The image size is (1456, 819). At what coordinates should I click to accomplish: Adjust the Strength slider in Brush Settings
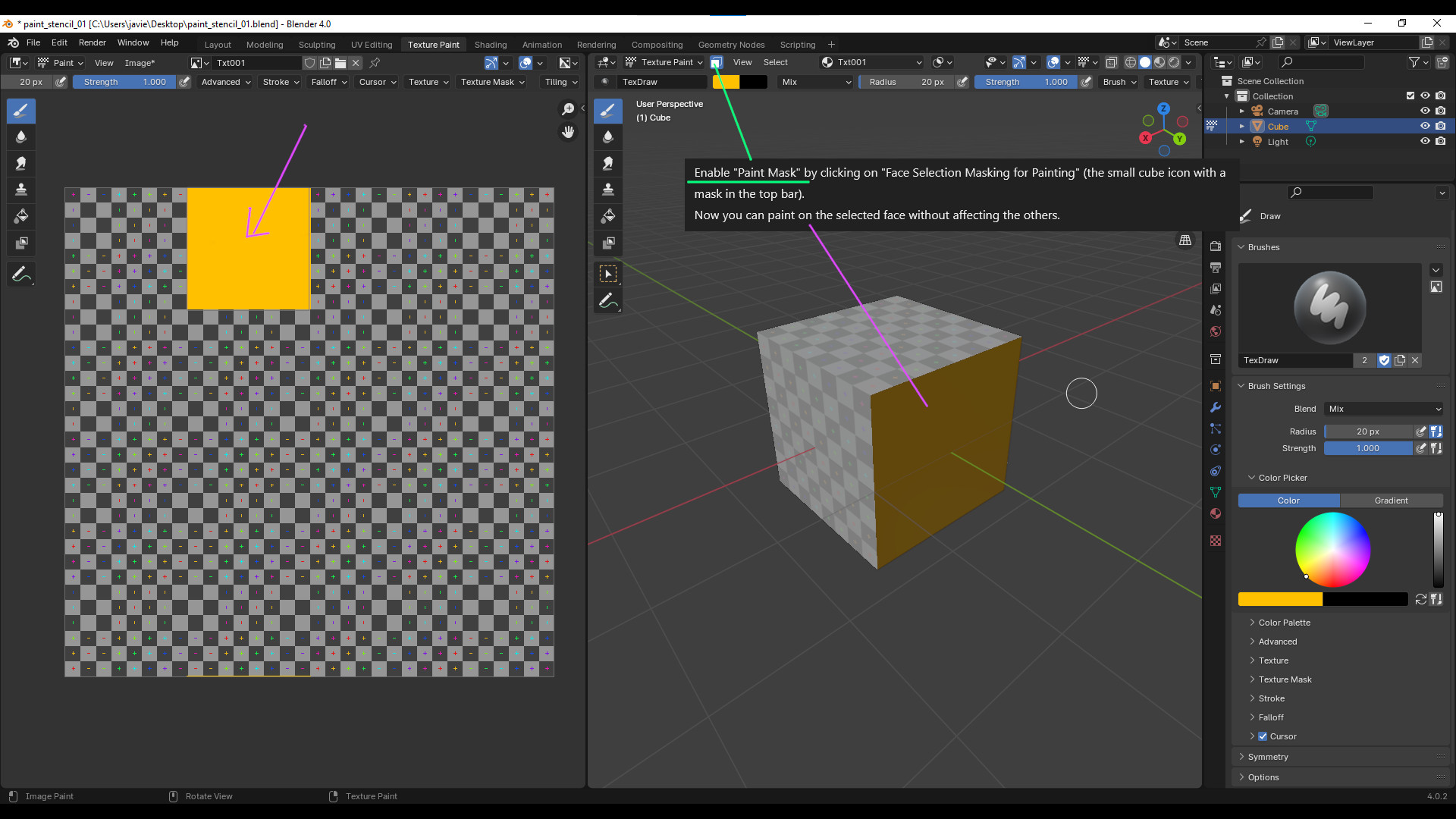pos(1368,448)
